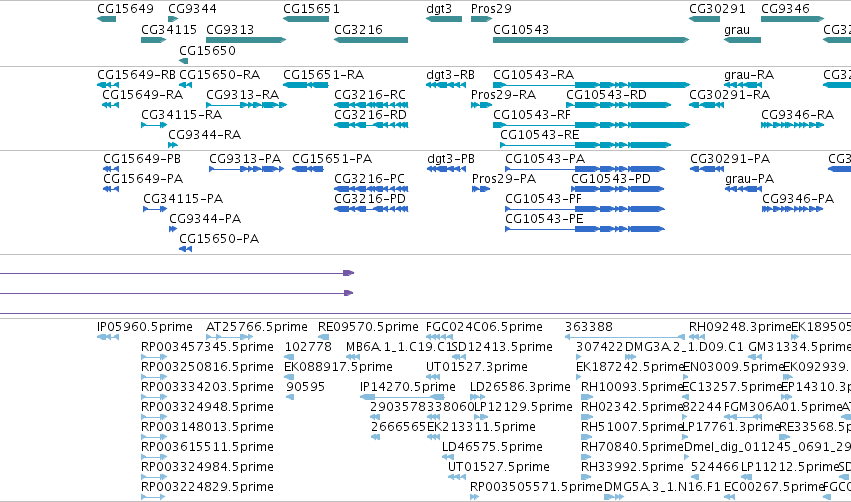The width and height of the screenshot is (851, 502).
Task: Select protein CG15651-PA
Action: 308,169
